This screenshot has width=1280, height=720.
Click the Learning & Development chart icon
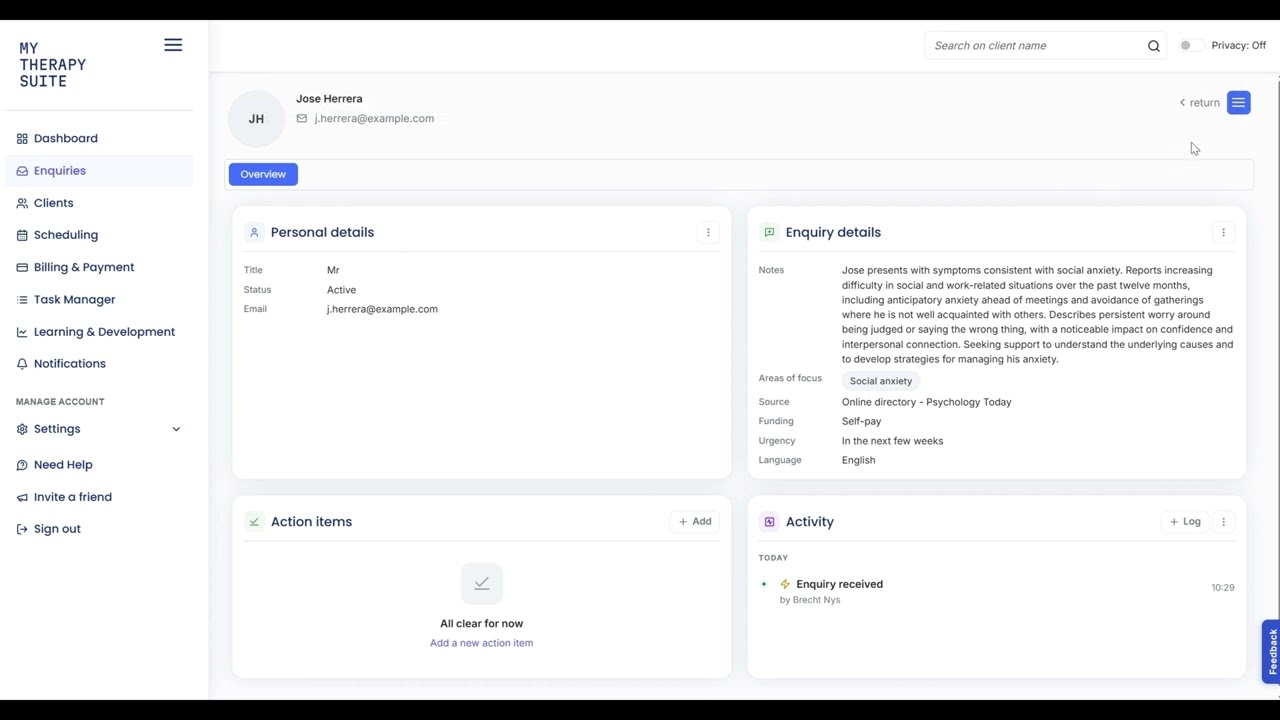[22, 332]
